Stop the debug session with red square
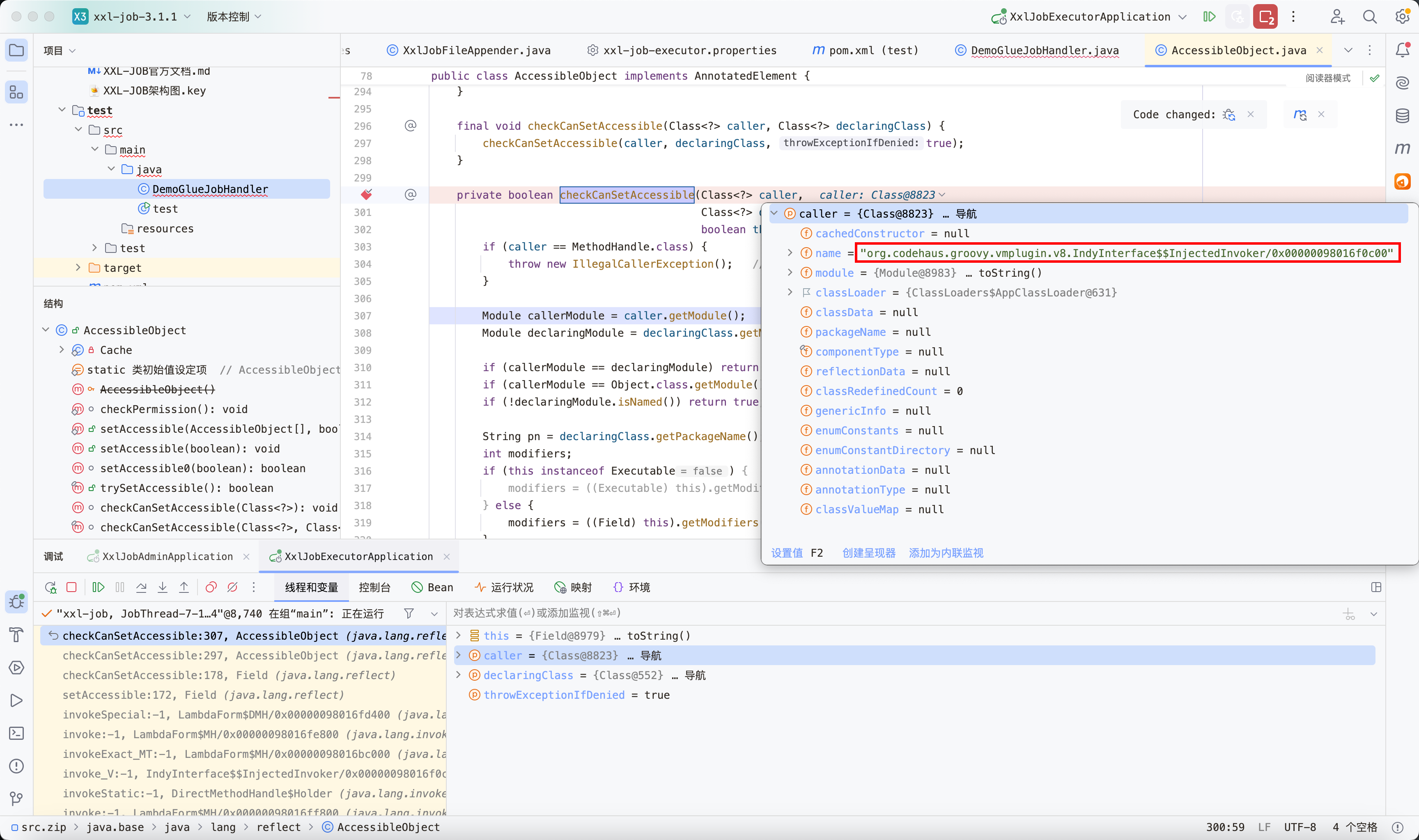1419x840 pixels. (x=71, y=587)
